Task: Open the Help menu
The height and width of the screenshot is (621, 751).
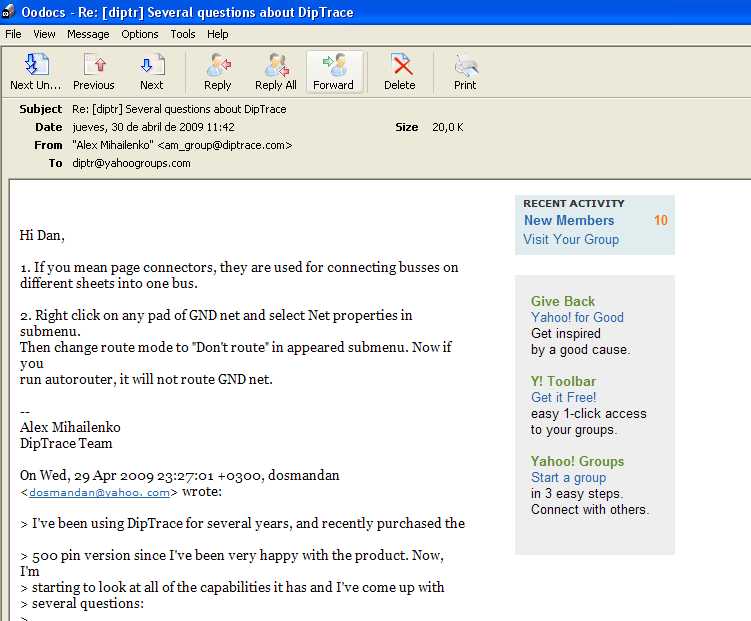Action: [217, 34]
